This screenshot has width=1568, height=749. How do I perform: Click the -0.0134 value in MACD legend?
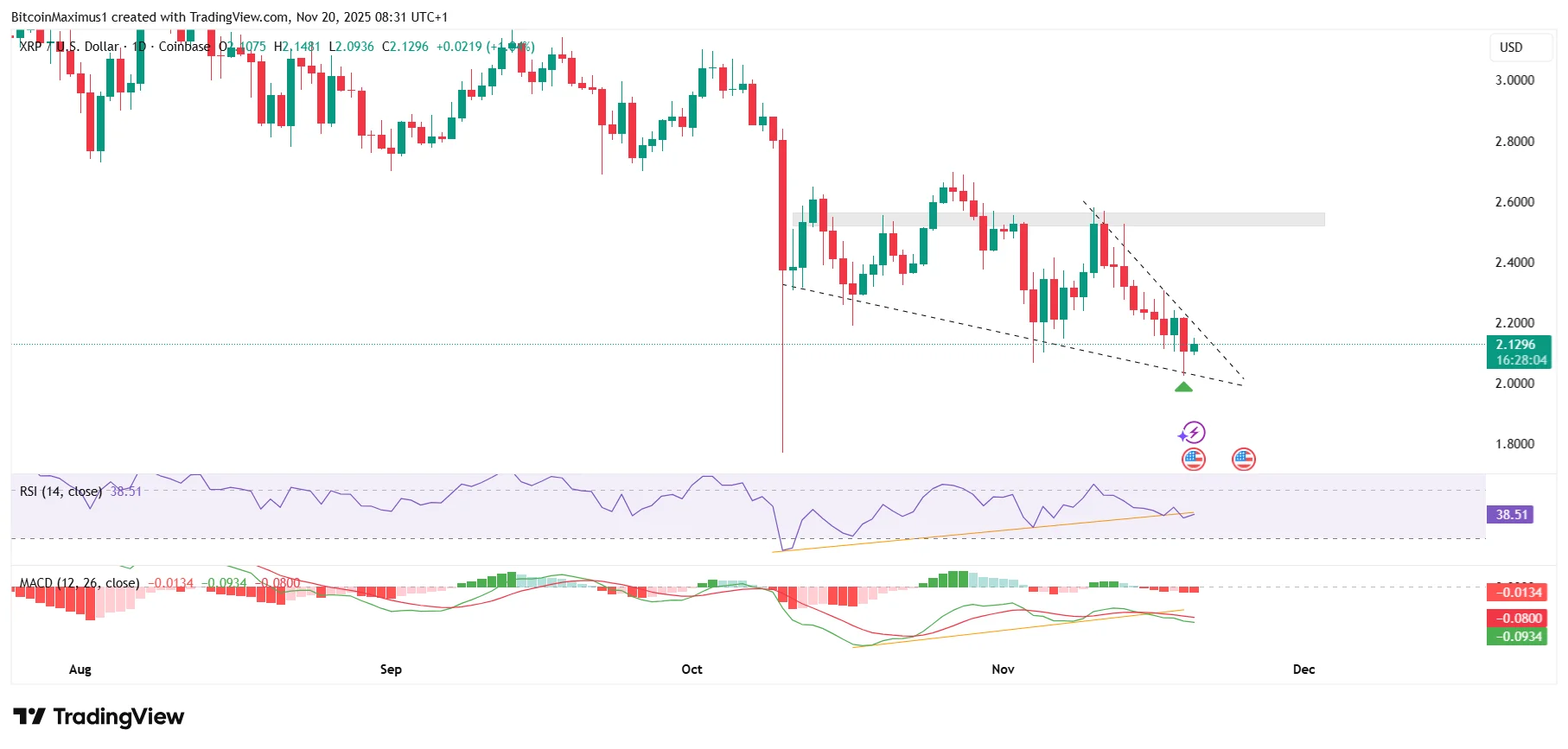pos(170,583)
